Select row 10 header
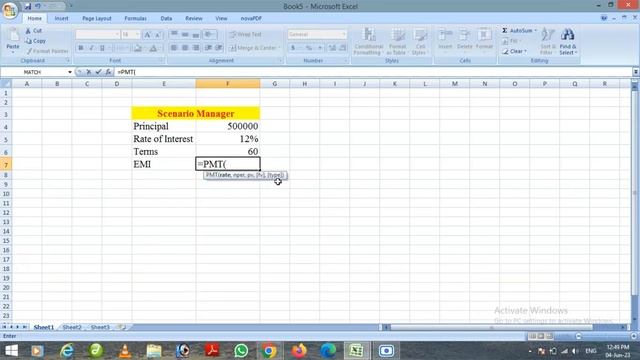 tap(6, 194)
